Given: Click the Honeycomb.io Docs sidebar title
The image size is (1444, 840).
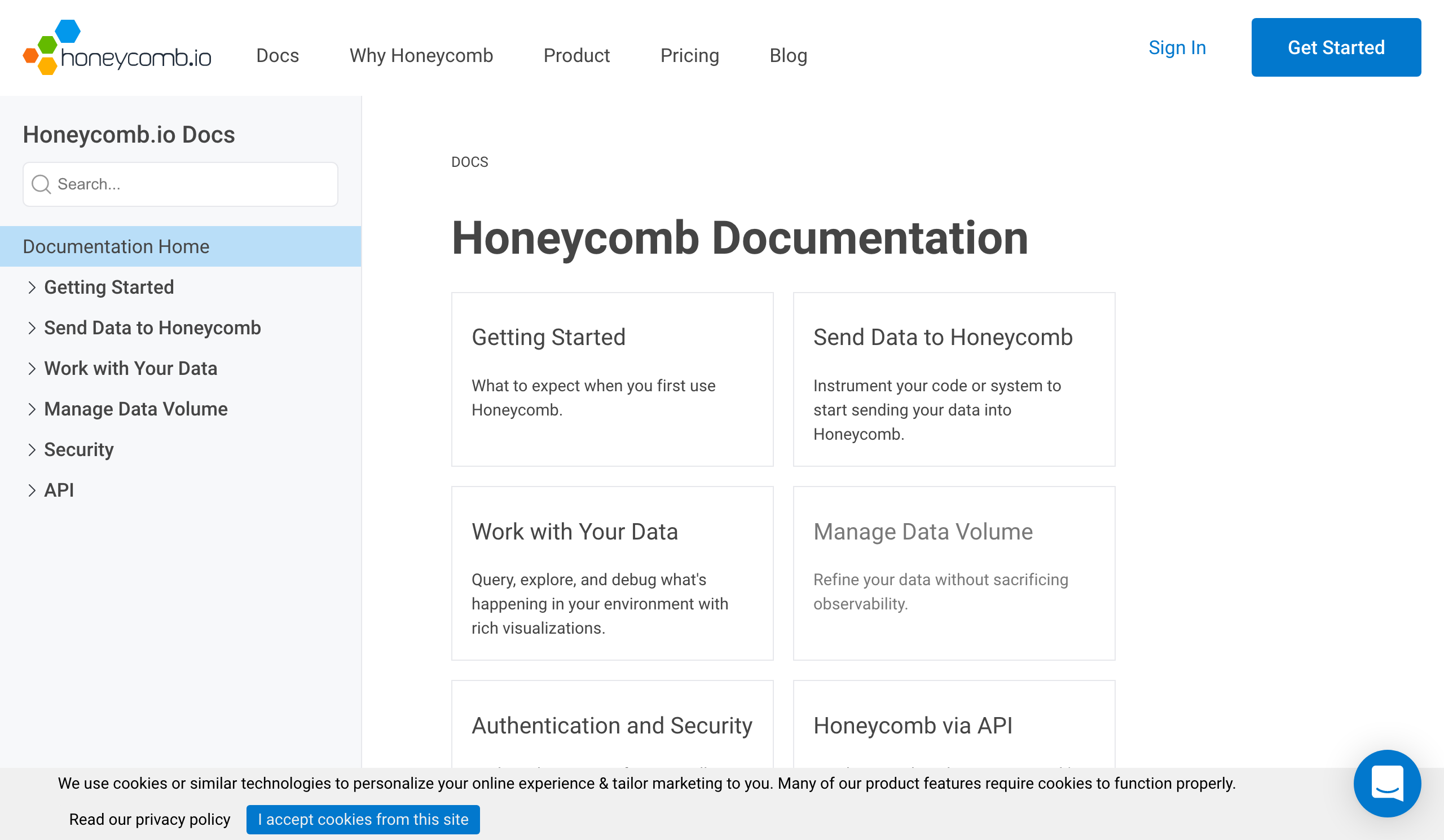Looking at the screenshot, I should tap(129, 135).
